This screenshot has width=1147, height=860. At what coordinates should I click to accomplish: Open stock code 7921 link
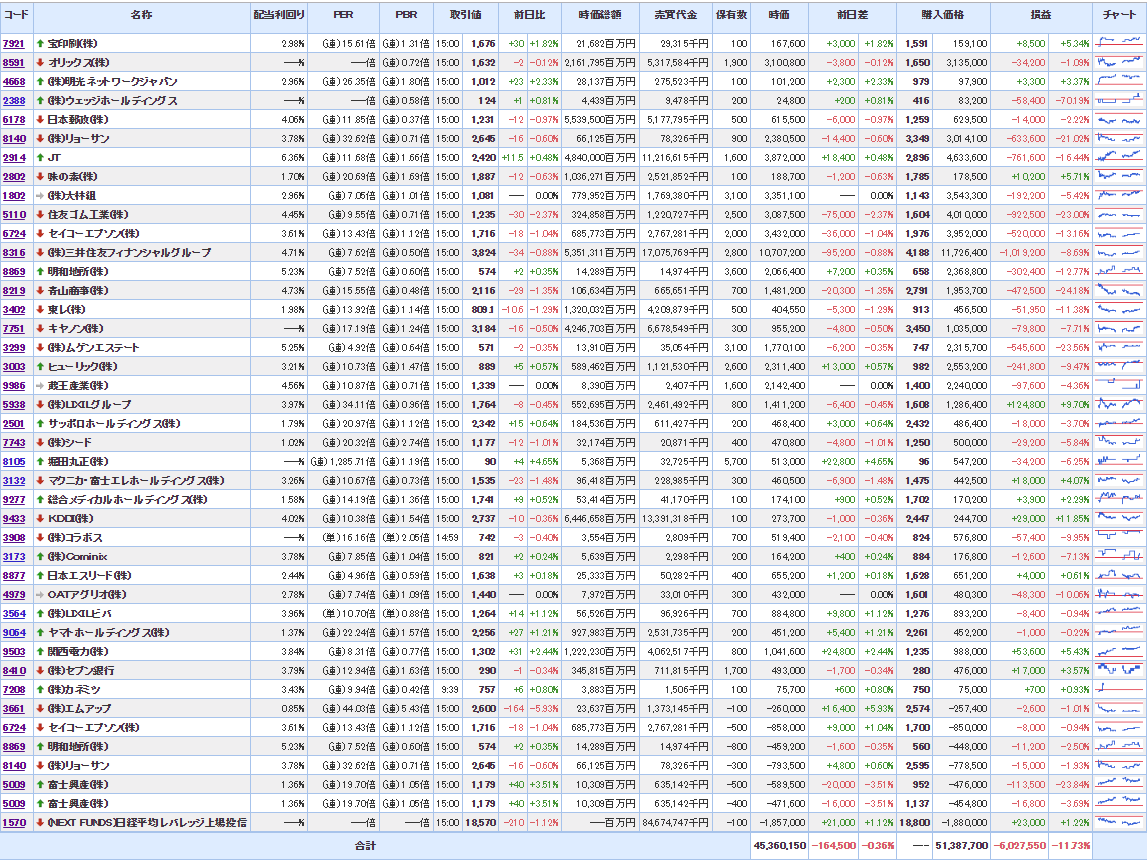pyautogui.click(x=14, y=44)
